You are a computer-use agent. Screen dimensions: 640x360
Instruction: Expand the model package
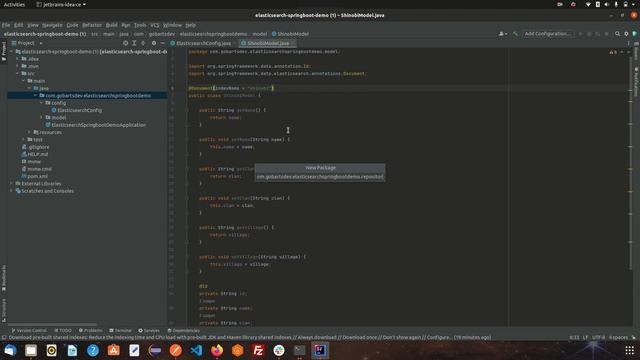[41, 118]
